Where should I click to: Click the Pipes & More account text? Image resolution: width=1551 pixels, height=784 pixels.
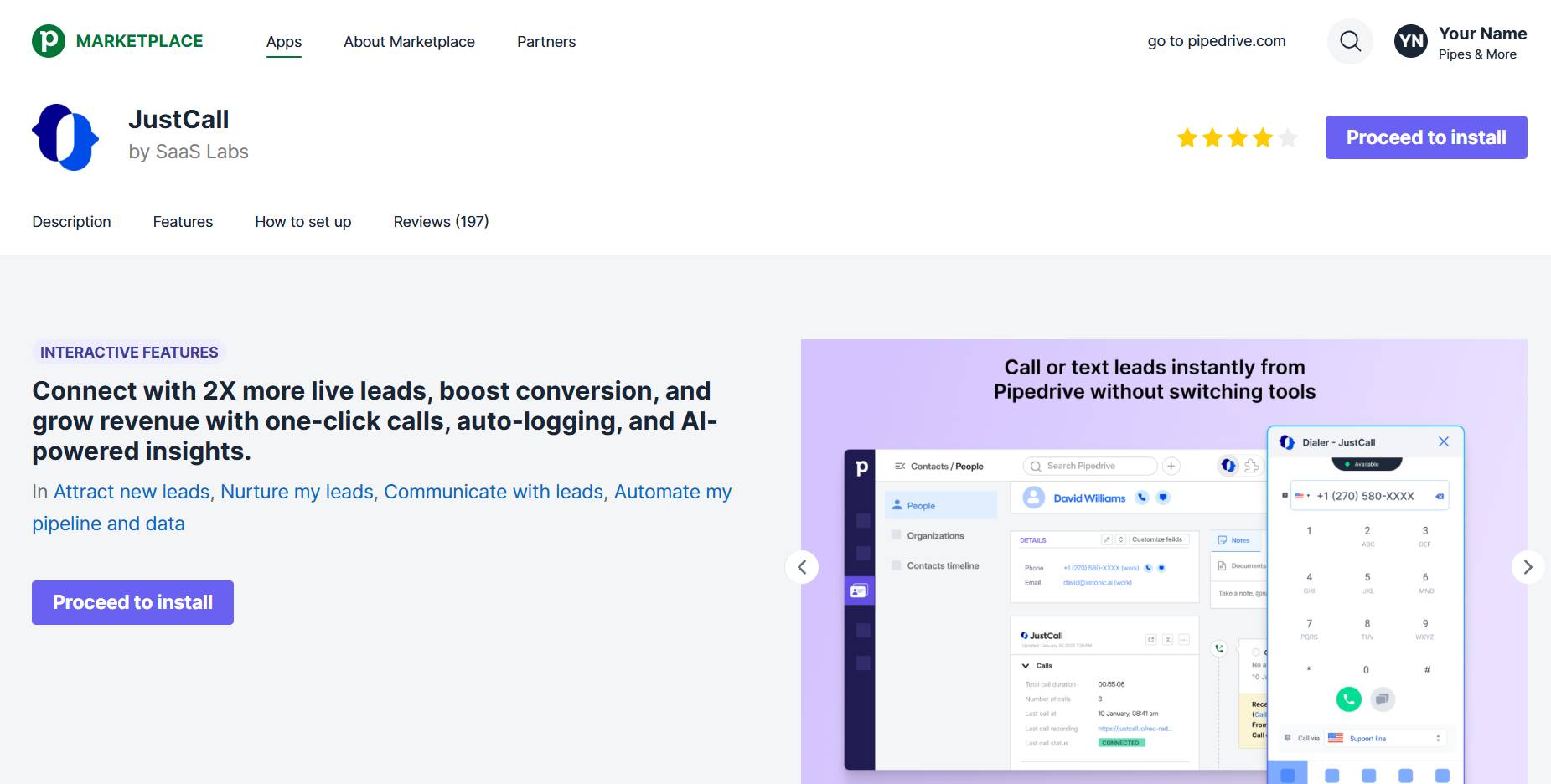coord(1477,54)
